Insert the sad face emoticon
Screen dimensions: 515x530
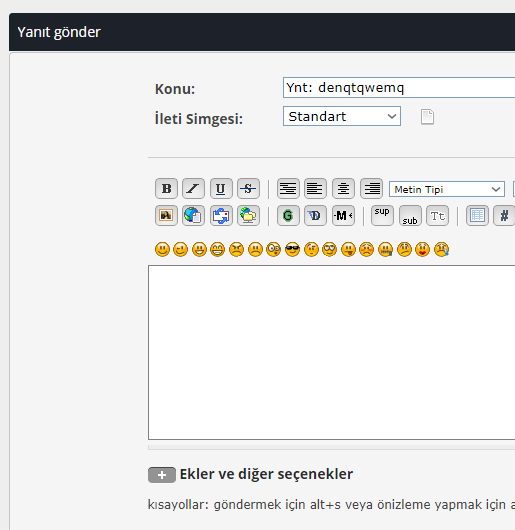(x=255, y=249)
